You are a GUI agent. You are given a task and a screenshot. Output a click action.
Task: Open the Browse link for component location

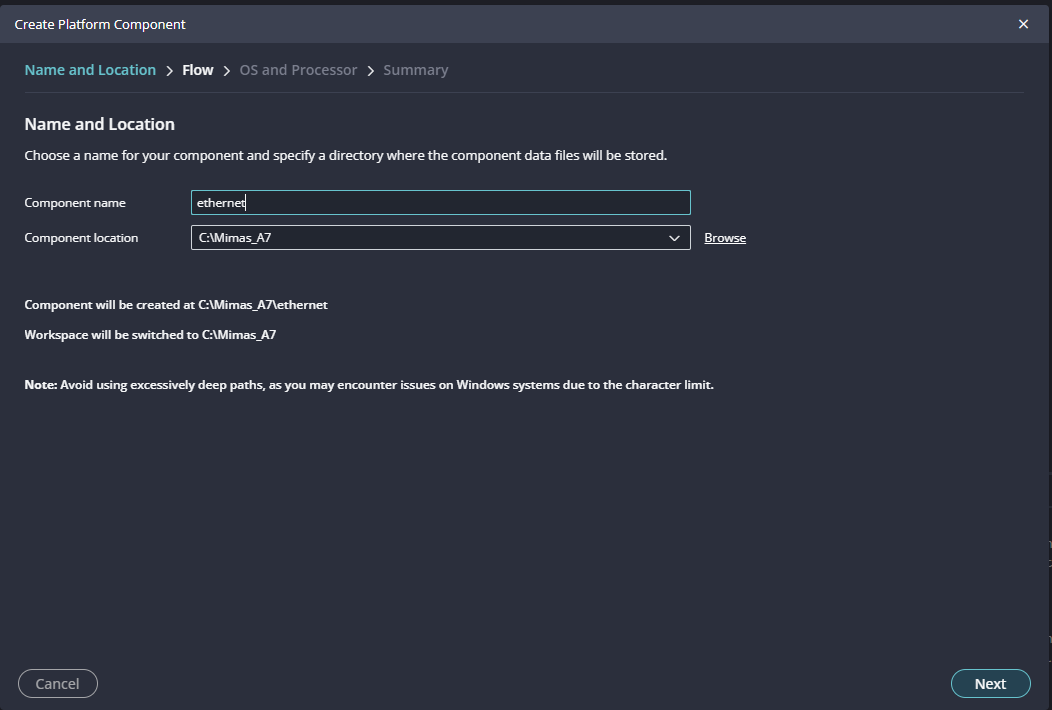coord(725,238)
